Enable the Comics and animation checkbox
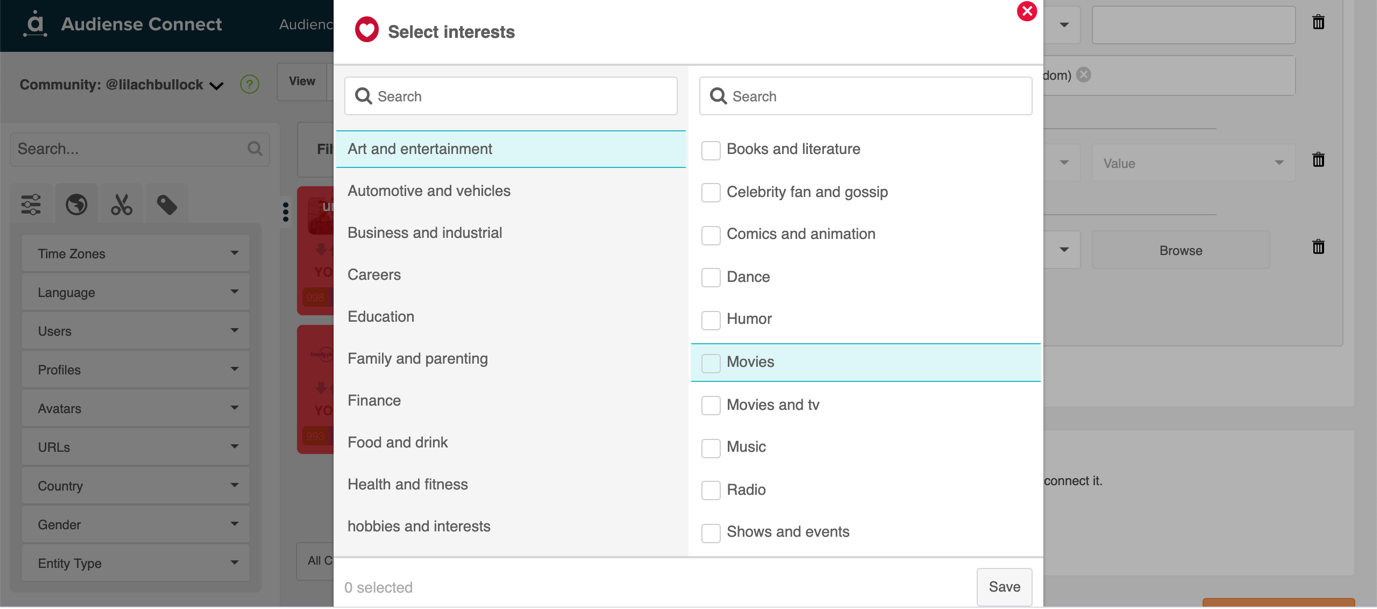The height and width of the screenshot is (609, 1377). point(711,235)
